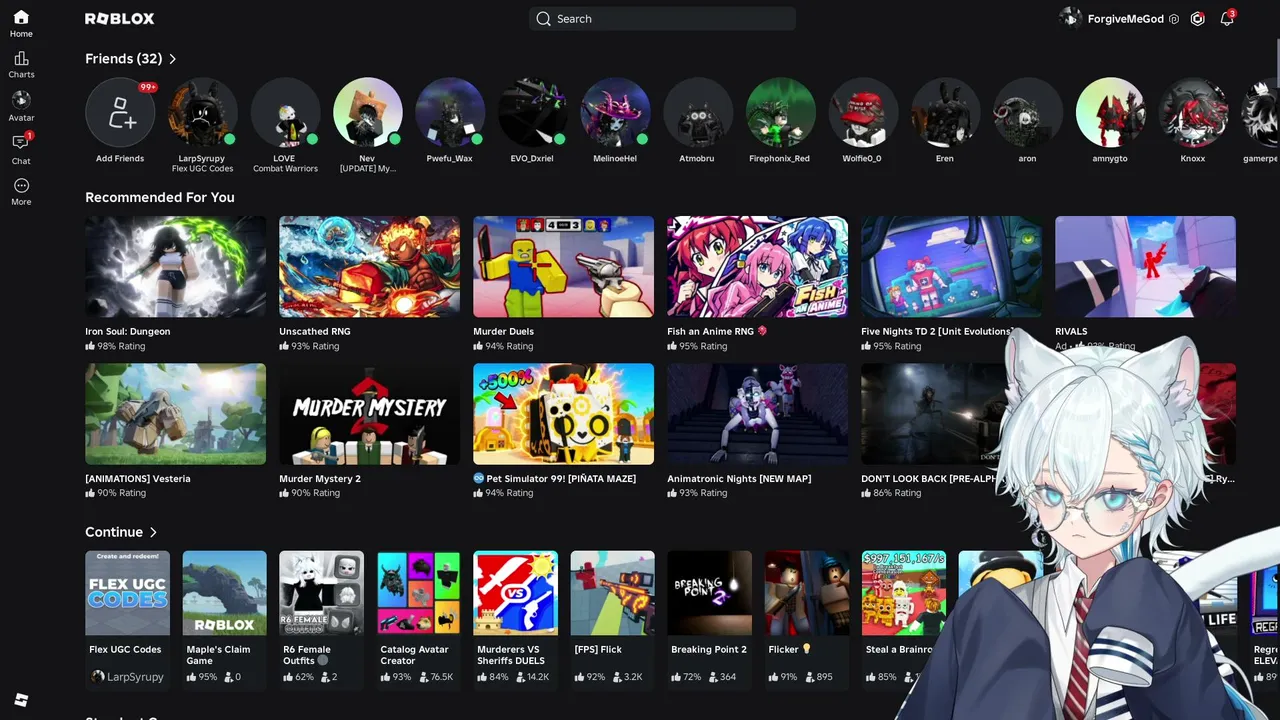The width and height of the screenshot is (1280, 720).
Task: Continue playing Flex UGC Codes
Action: [x=127, y=593]
